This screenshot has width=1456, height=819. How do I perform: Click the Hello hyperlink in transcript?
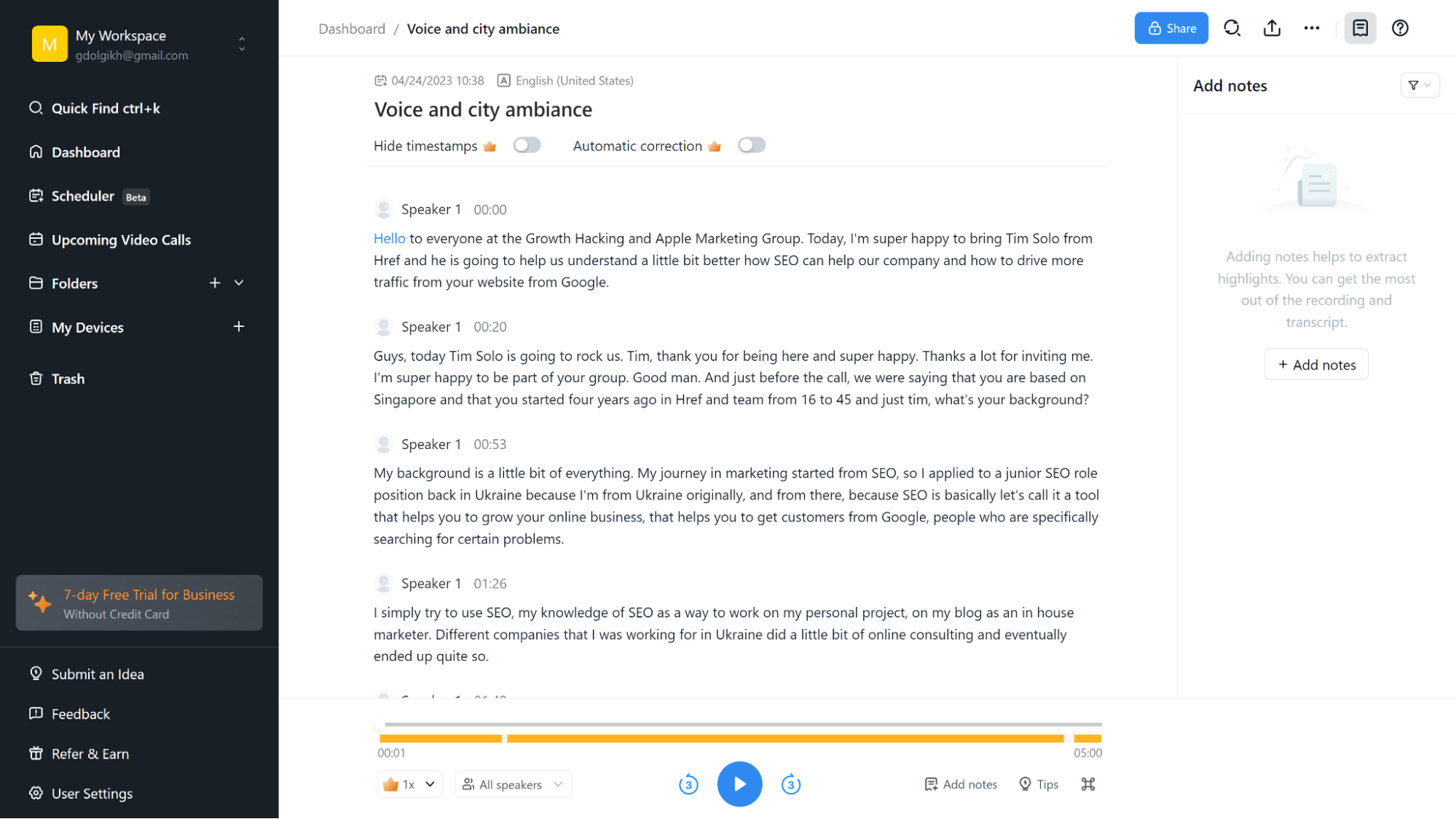pyautogui.click(x=390, y=238)
